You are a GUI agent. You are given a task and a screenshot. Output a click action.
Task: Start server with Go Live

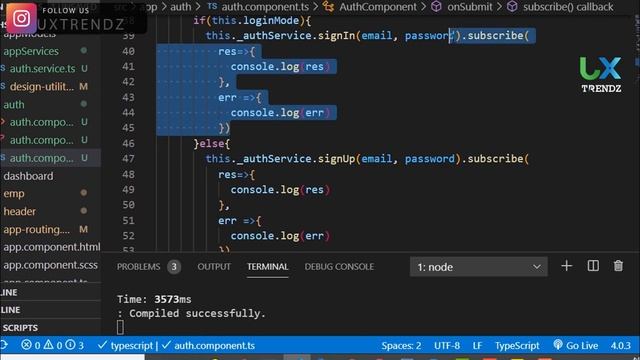click(x=576, y=346)
